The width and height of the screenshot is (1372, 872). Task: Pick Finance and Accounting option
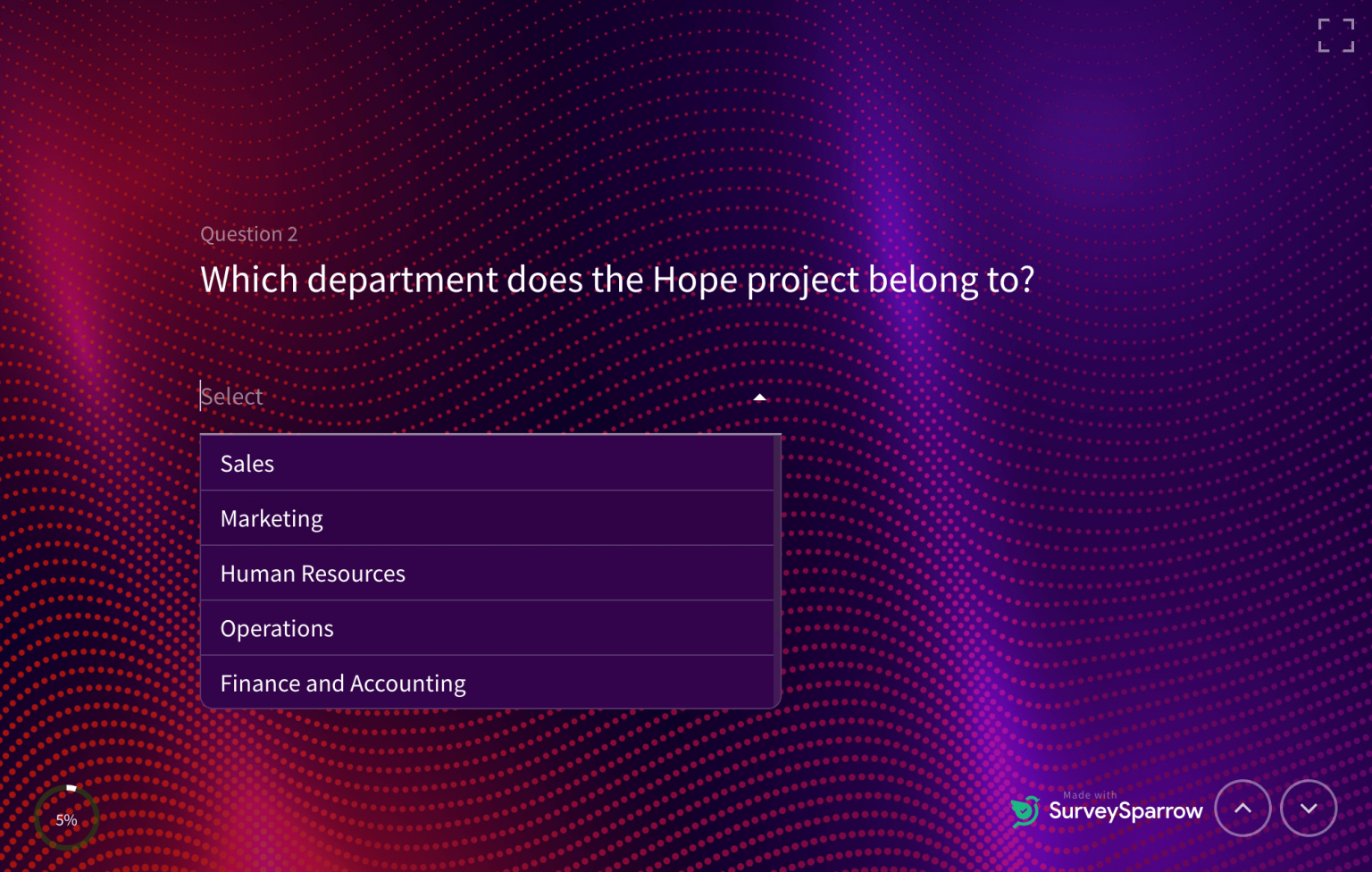point(342,683)
